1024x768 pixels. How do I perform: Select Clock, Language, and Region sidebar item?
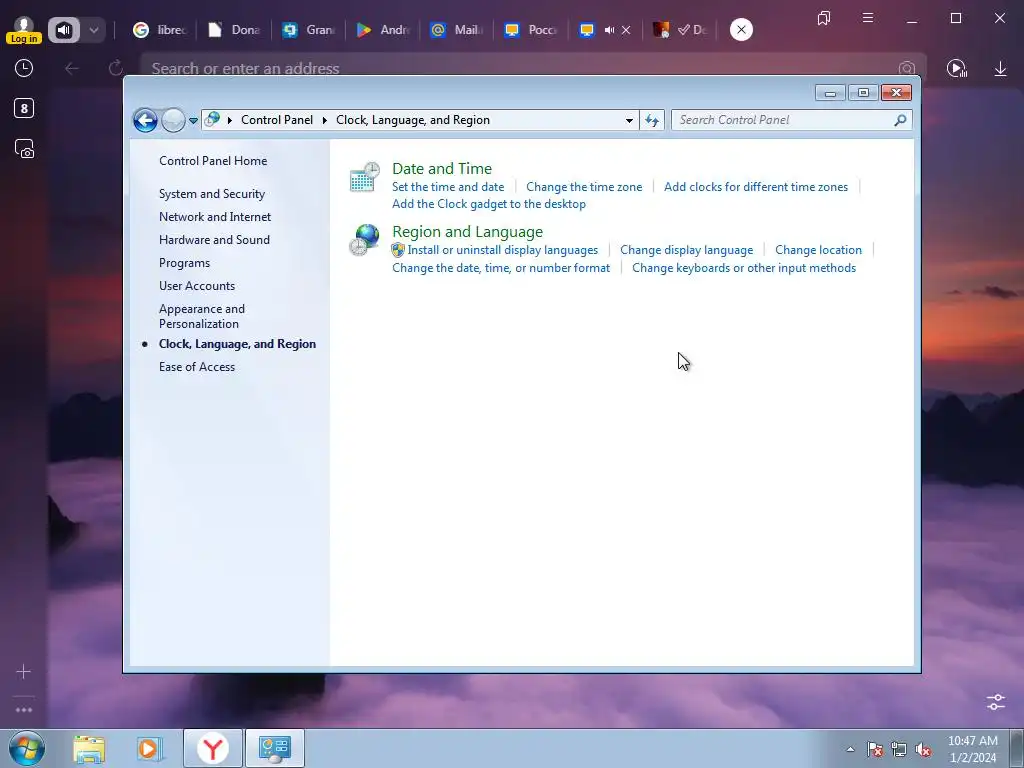pos(237,344)
